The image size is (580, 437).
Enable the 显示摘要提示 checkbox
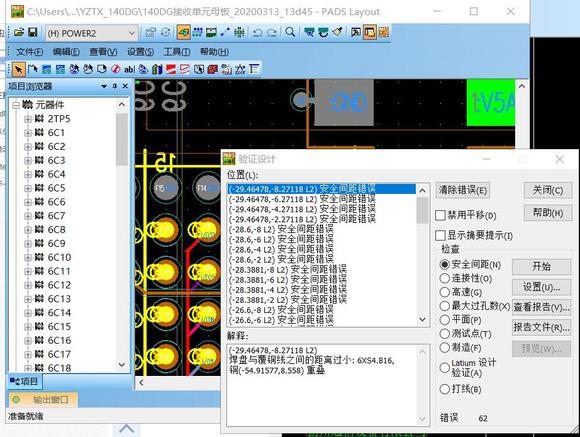[440, 235]
